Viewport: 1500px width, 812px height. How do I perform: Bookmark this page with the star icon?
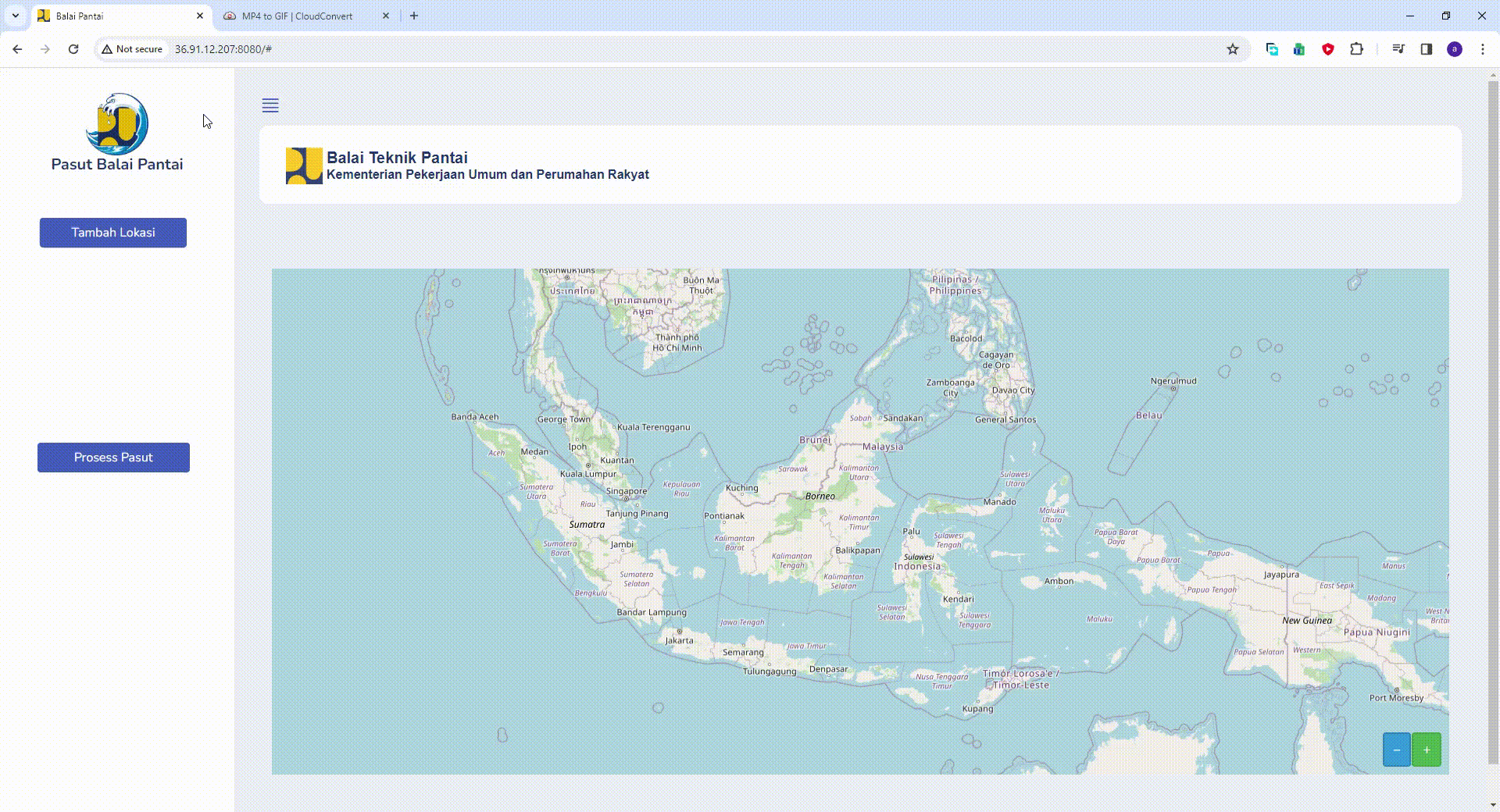(x=1233, y=49)
